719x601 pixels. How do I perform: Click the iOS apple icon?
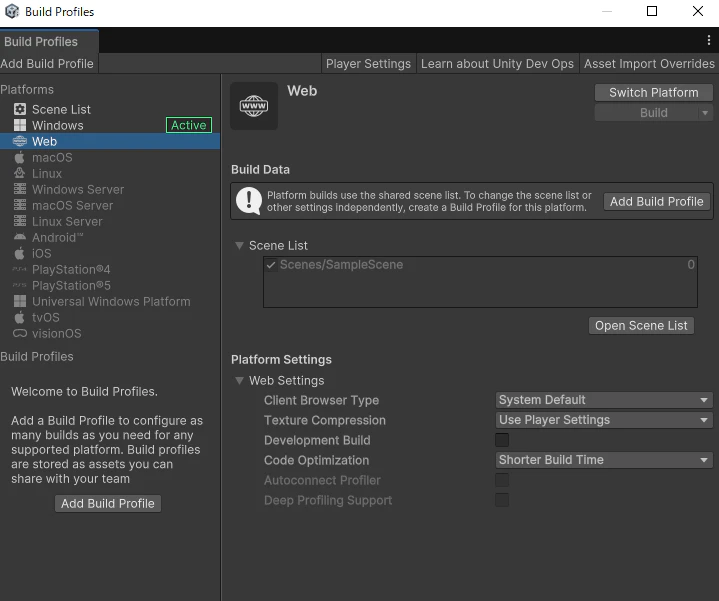point(19,253)
